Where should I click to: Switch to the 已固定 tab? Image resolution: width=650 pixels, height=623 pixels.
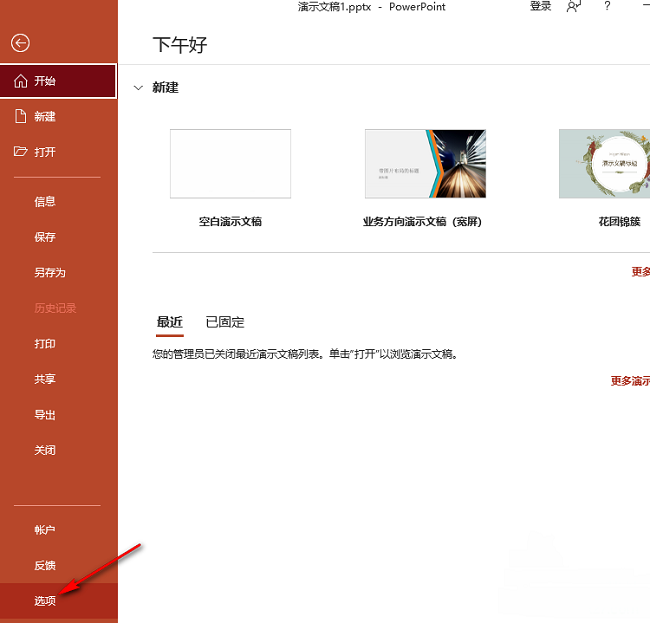pos(225,322)
